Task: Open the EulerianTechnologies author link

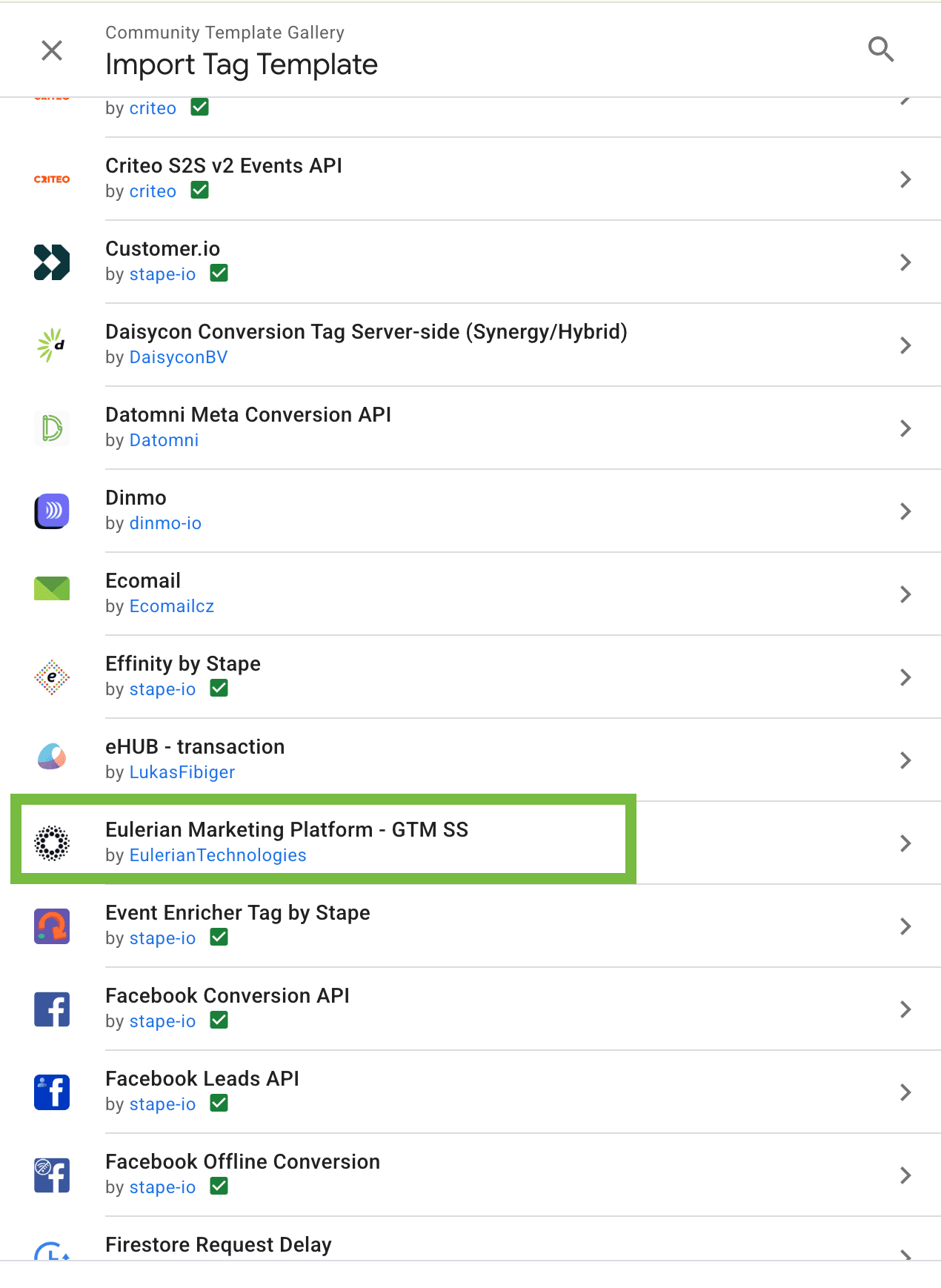Action: 218,855
